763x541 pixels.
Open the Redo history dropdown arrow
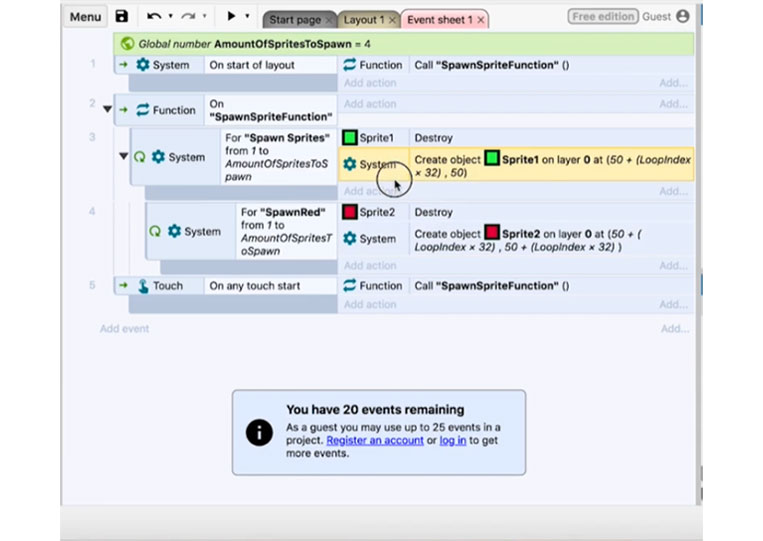(x=204, y=16)
